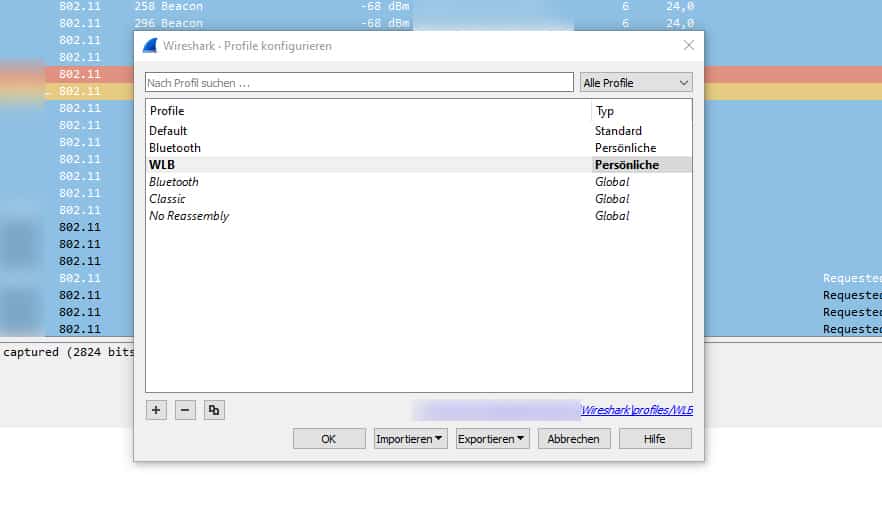The width and height of the screenshot is (882, 519).
Task: Click Global type of Classic profile
Action: pos(612,198)
